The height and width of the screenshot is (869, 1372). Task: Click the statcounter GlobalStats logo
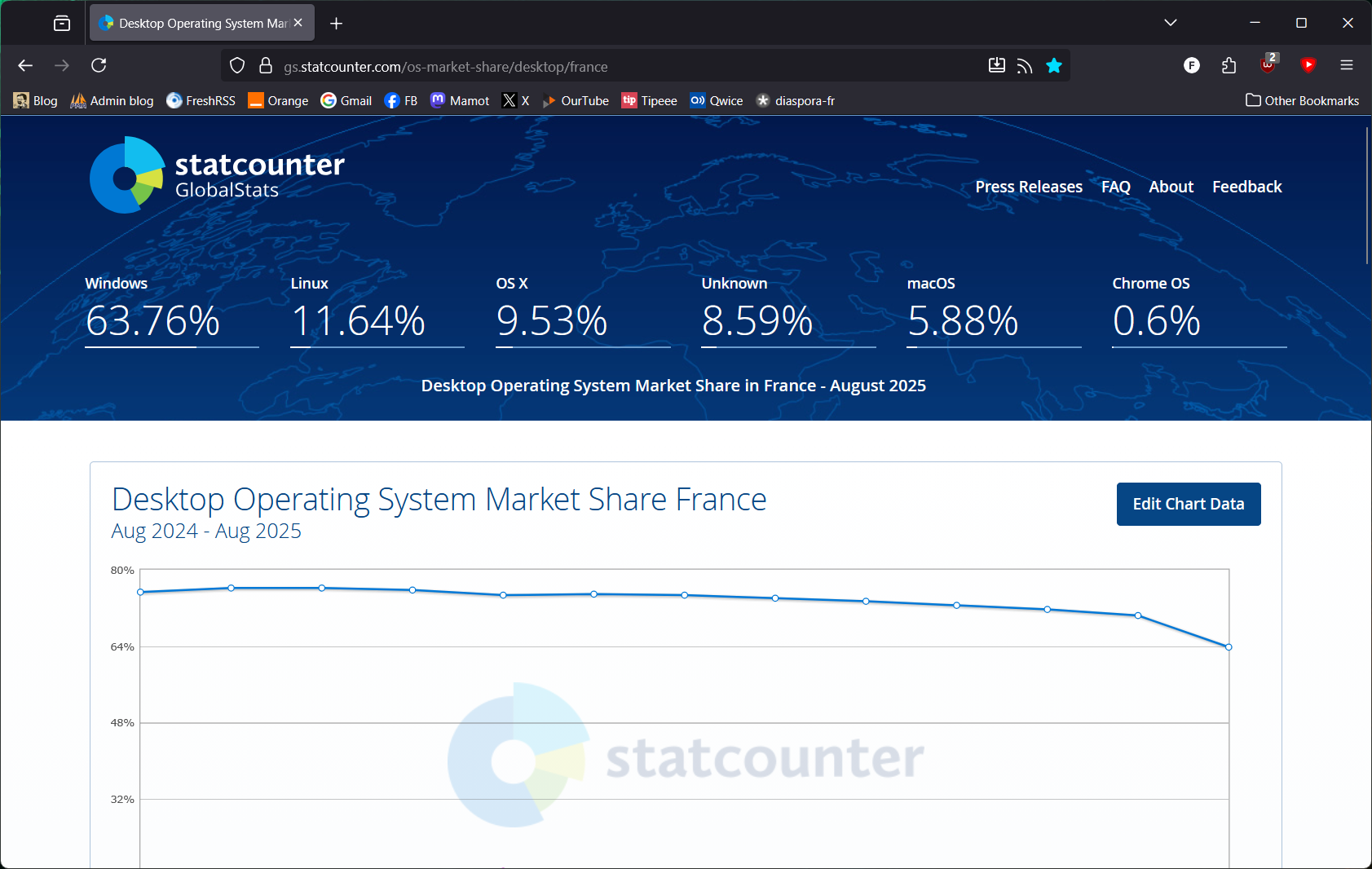tap(217, 174)
